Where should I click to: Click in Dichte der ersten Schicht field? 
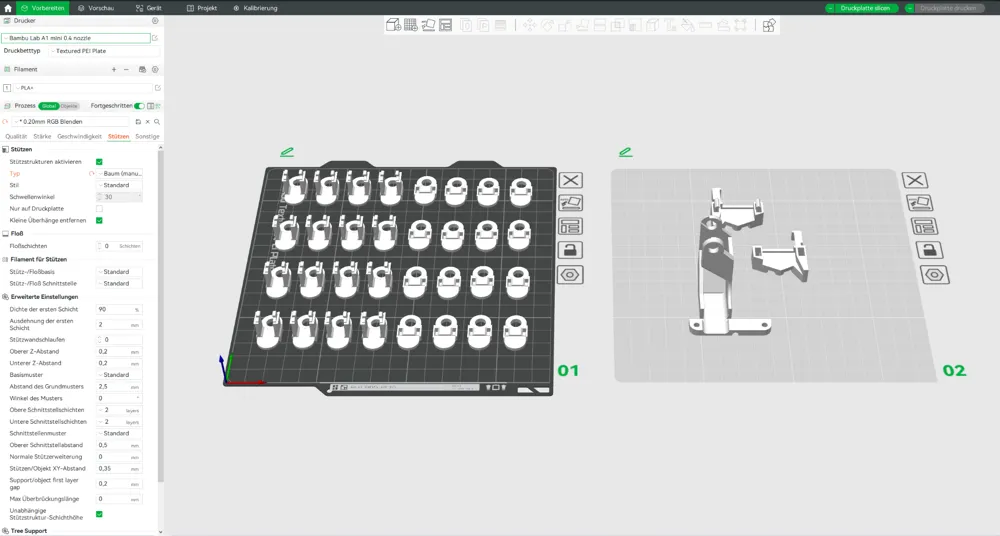pos(119,309)
